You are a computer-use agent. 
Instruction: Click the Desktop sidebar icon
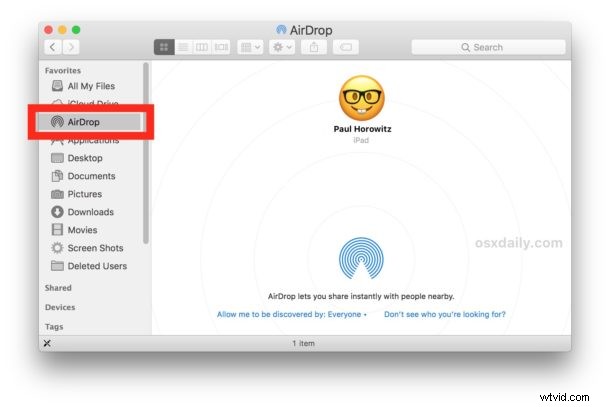[x=57, y=158]
